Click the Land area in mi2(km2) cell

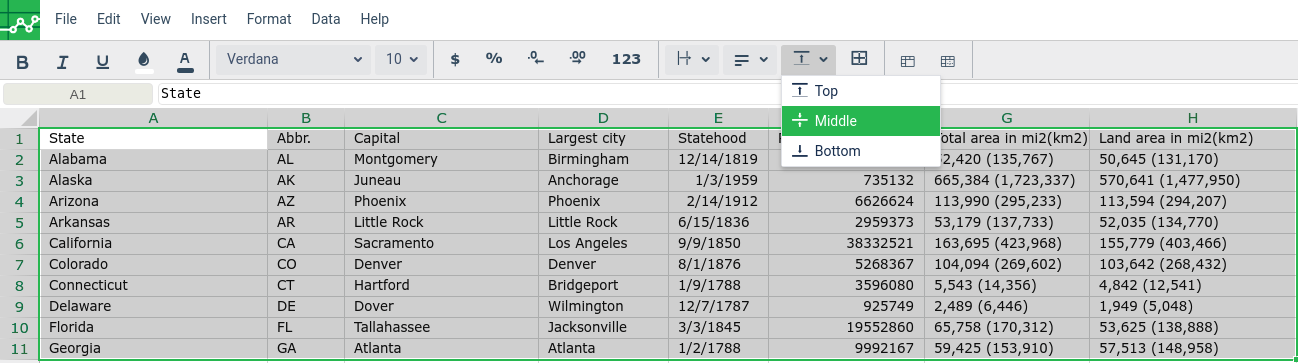[1193, 138]
